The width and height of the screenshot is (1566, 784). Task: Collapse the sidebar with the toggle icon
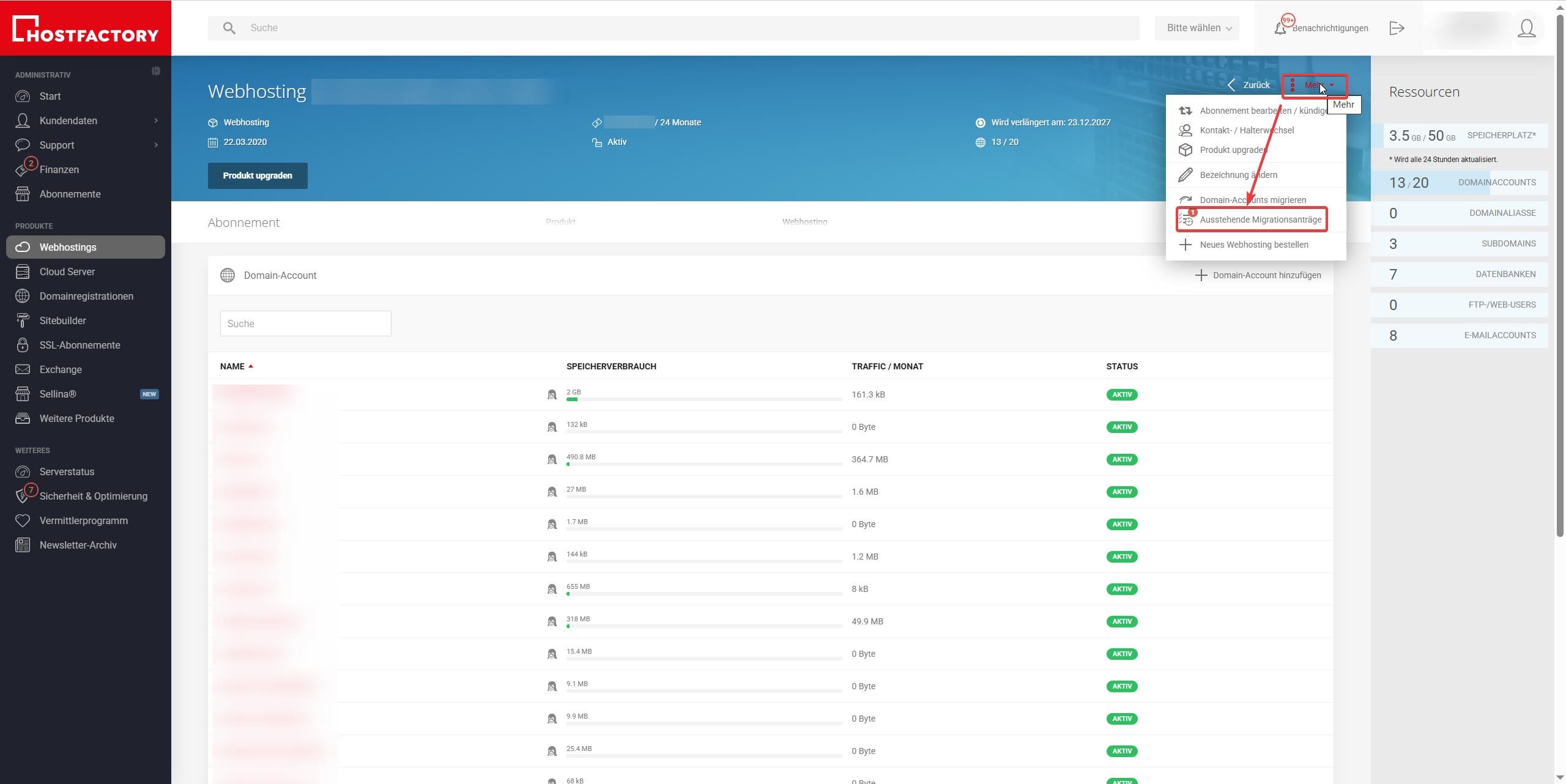coord(156,71)
